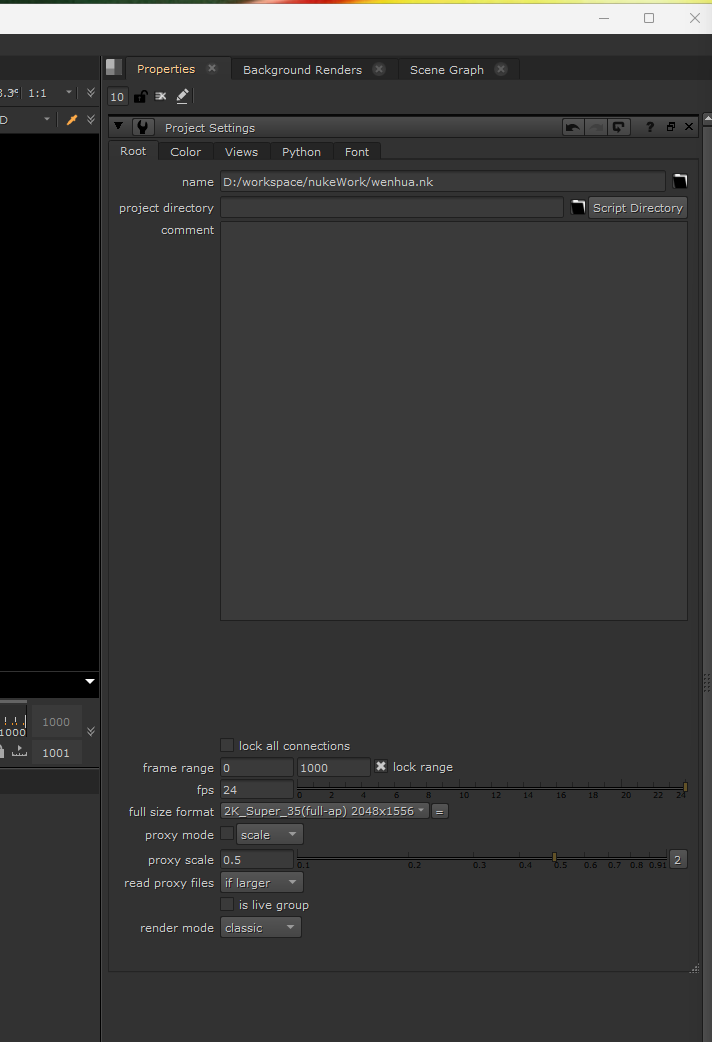The width and height of the screenshot is (712, 1042).
Task: Click the pencil edit icon in Properties toolbar
Action: (x=182, y=97)
